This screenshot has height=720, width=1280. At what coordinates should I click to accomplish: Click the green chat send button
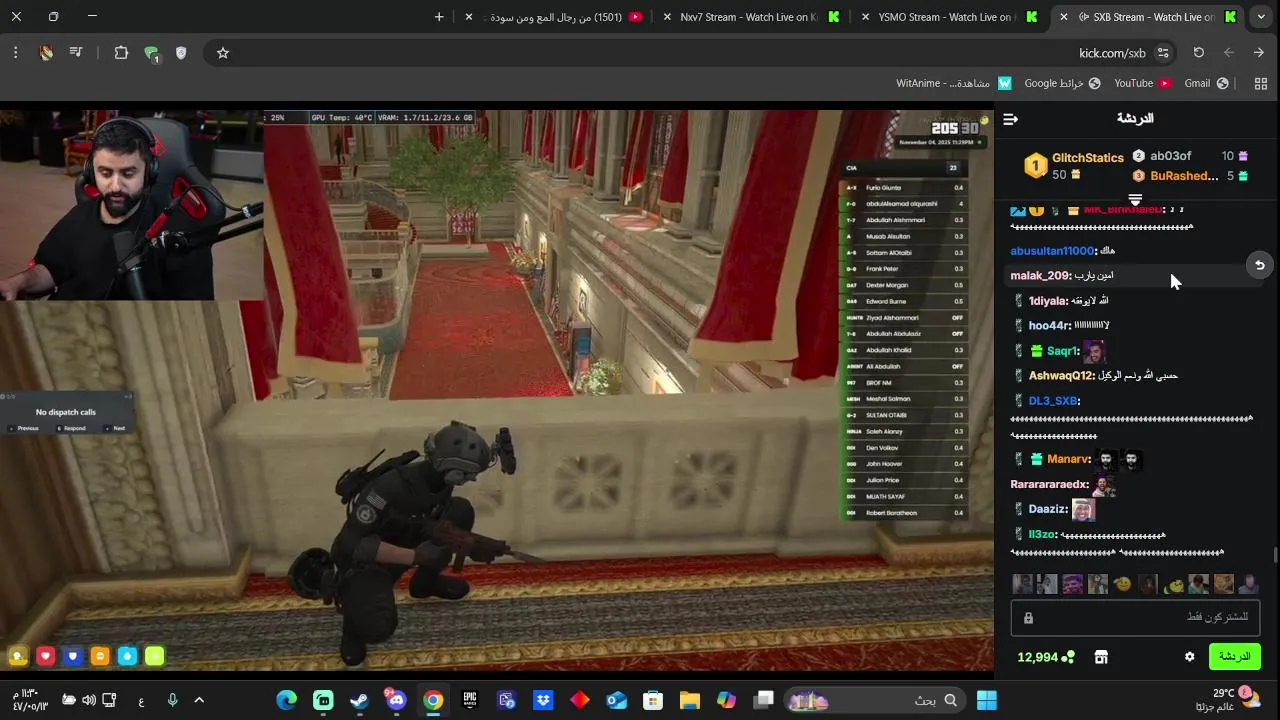coord(1234,657)
